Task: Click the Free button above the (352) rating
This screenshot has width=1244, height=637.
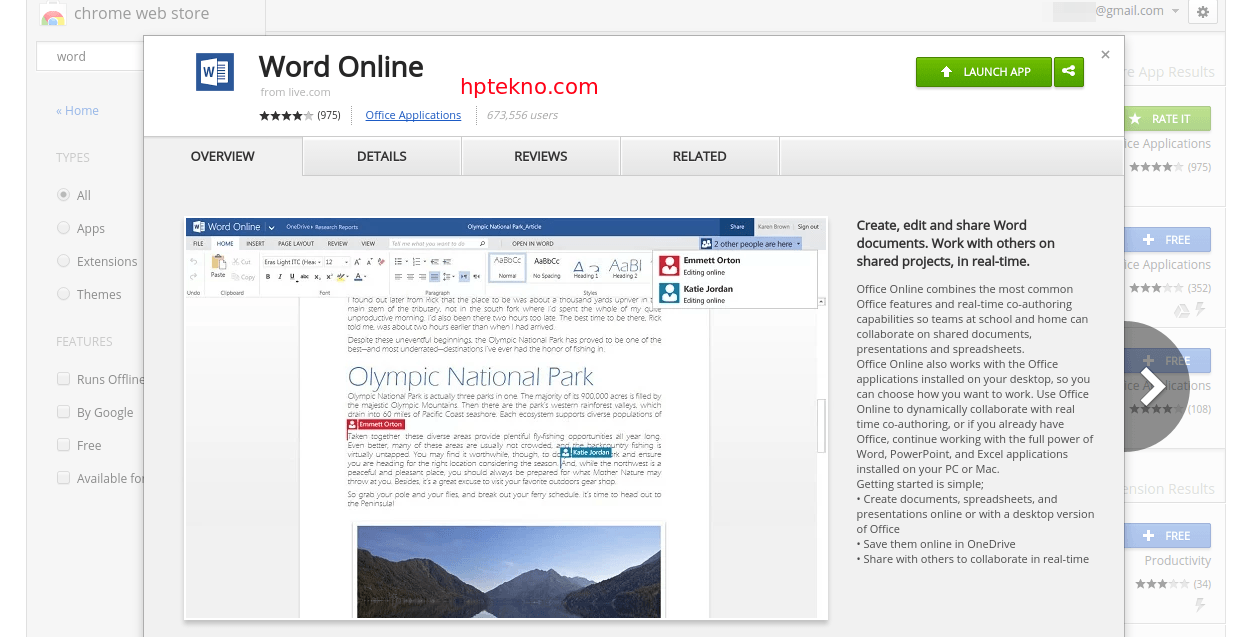Action: tap(1167, 240)
